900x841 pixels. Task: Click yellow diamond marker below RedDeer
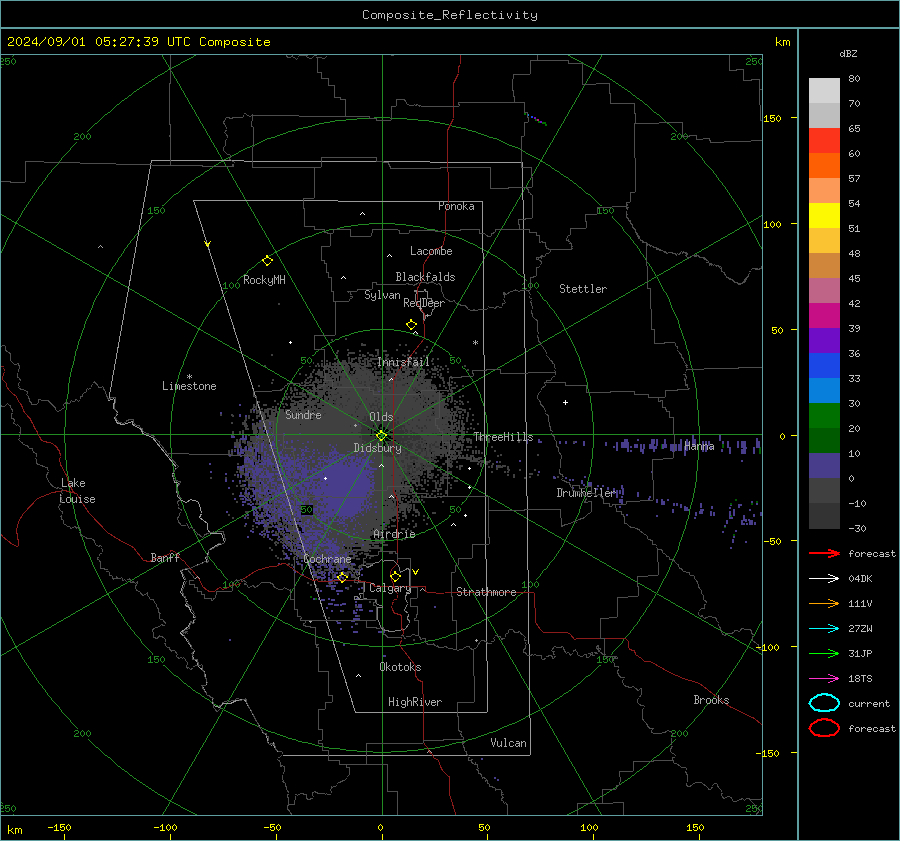click(412, 325)
